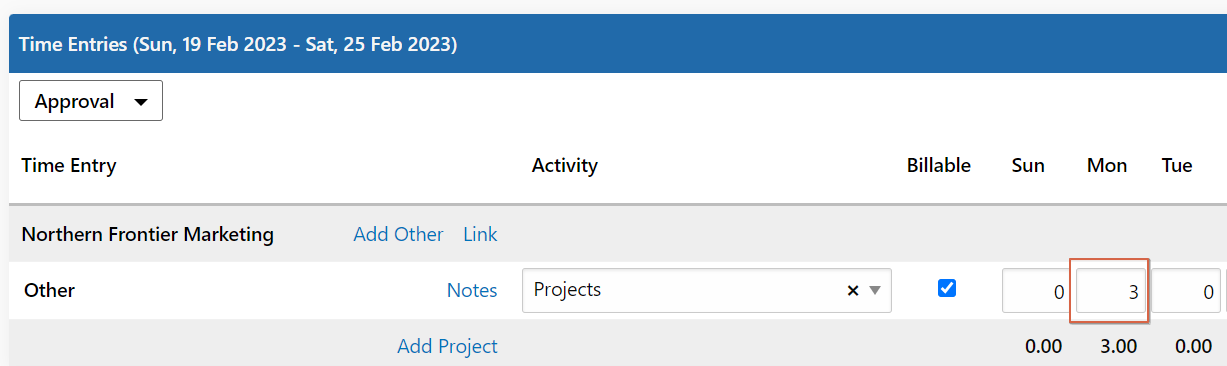1227x366 pixels.
Task: Click the Activity column header
Action: tap(565, 165)
